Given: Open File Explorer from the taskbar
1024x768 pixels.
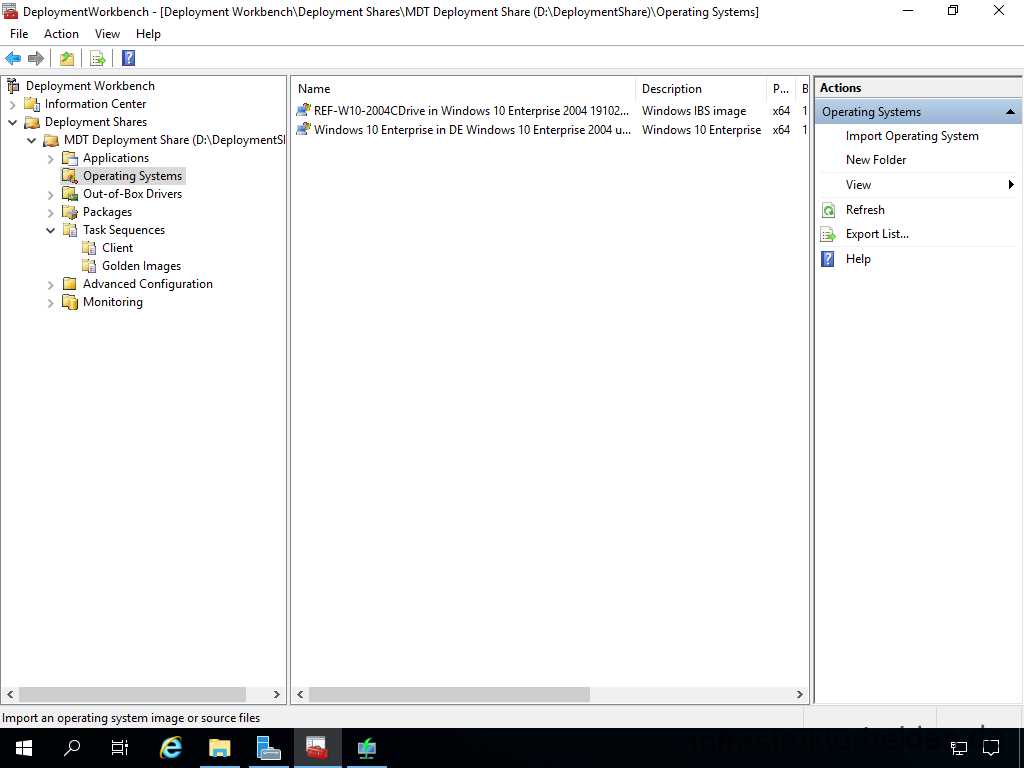Looking at the screenshot, I should pos(220,748).
